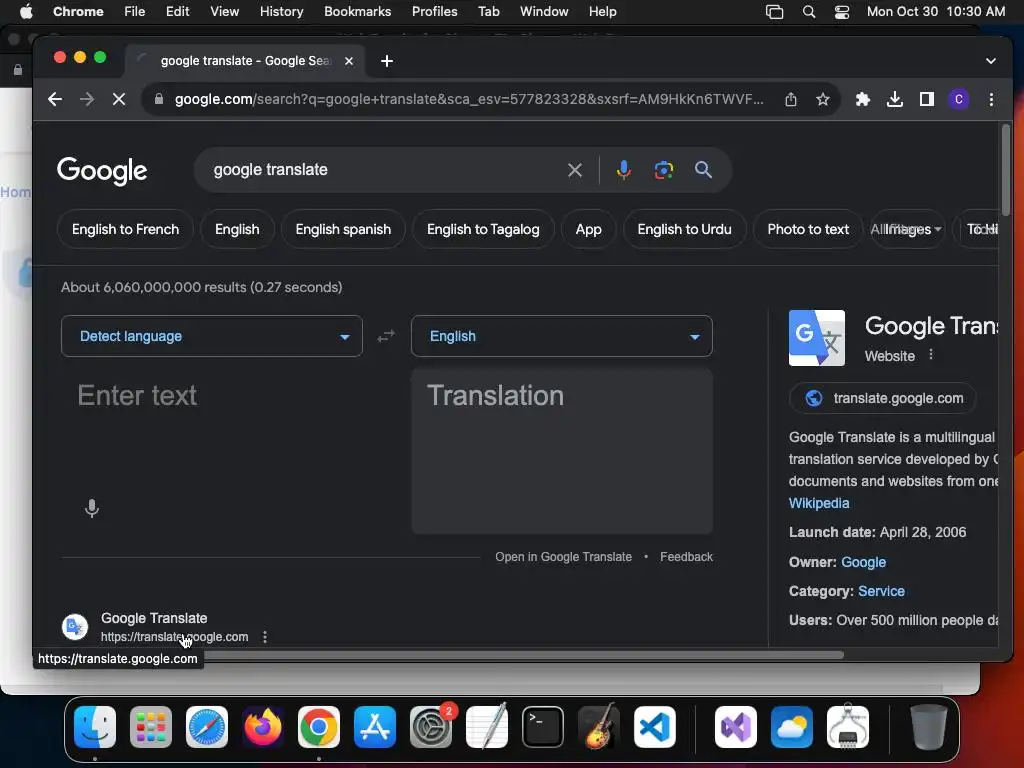
Task: Select the Photo to text chip
Action: (x=808, y=229)
